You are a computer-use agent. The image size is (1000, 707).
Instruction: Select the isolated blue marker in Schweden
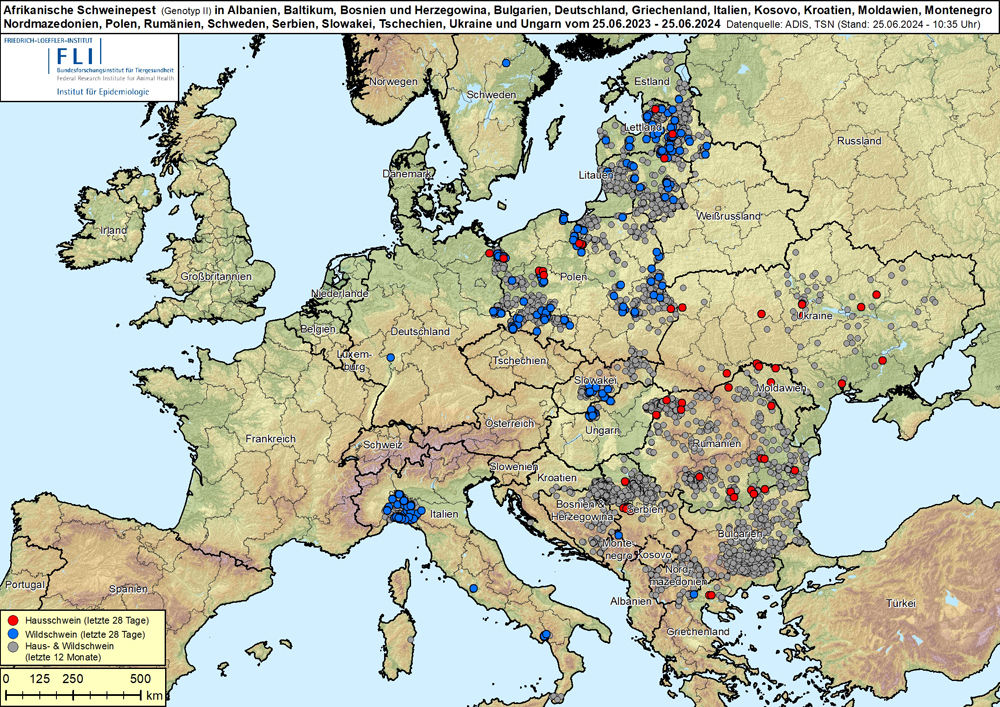(x=507, y=62)
